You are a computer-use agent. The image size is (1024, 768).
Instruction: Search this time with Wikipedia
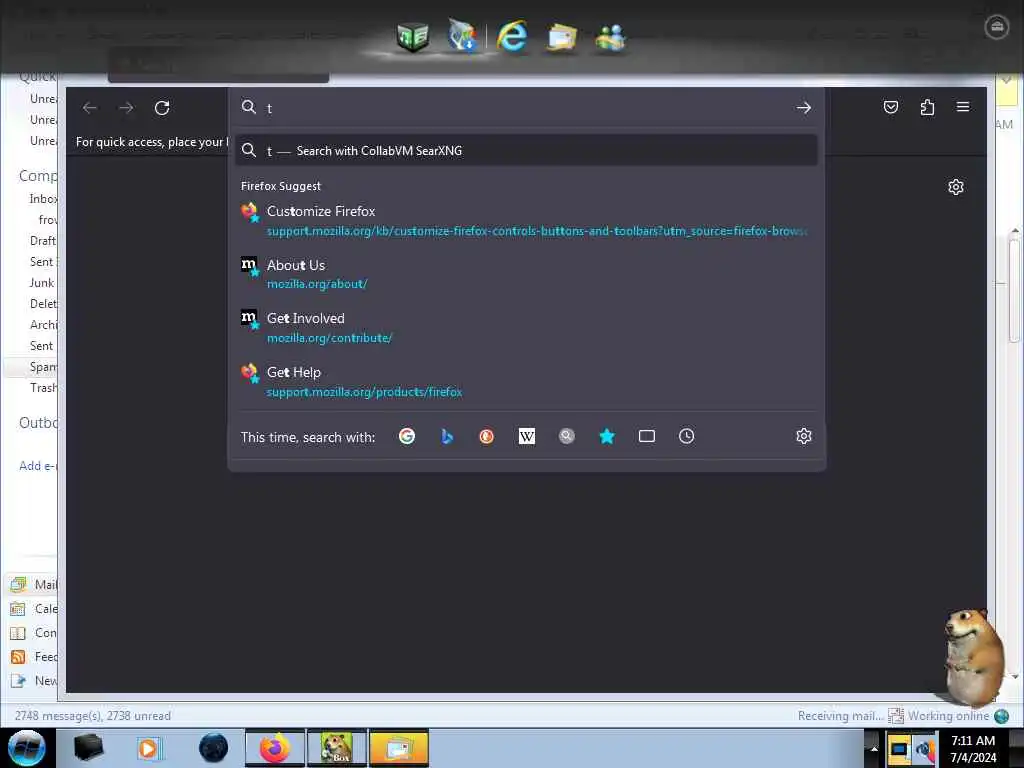pos(526,436)
